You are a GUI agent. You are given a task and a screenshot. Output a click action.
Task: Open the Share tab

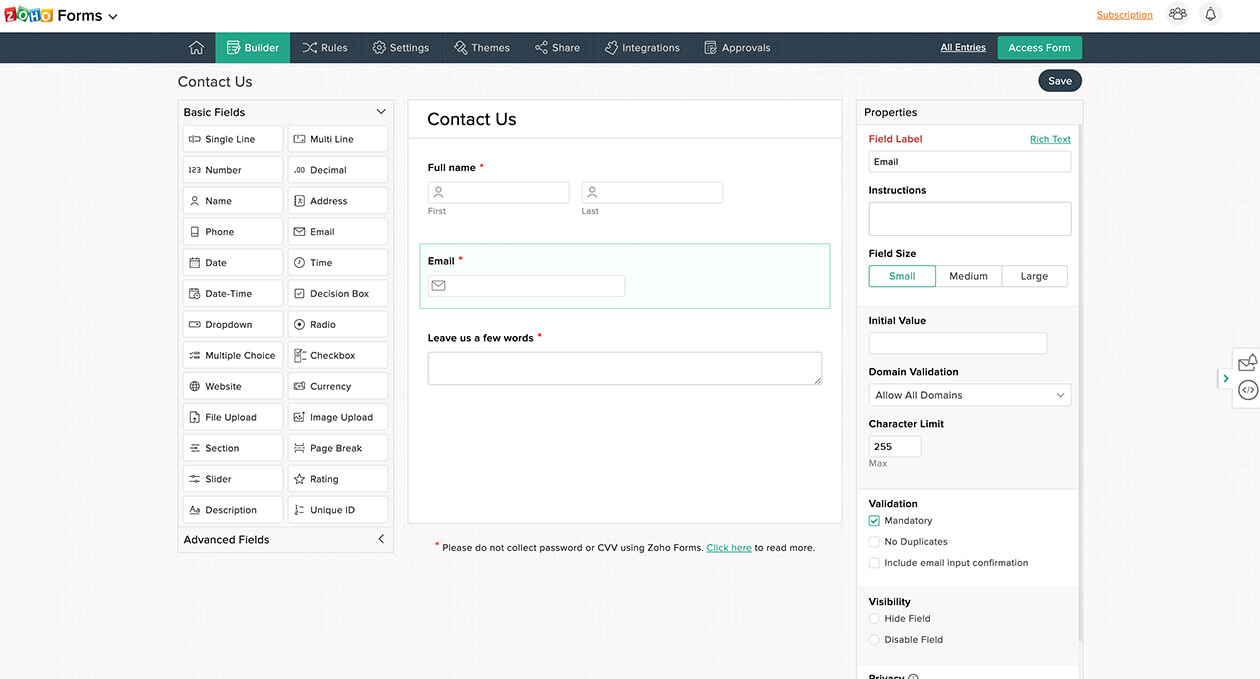tap(557, 48)
